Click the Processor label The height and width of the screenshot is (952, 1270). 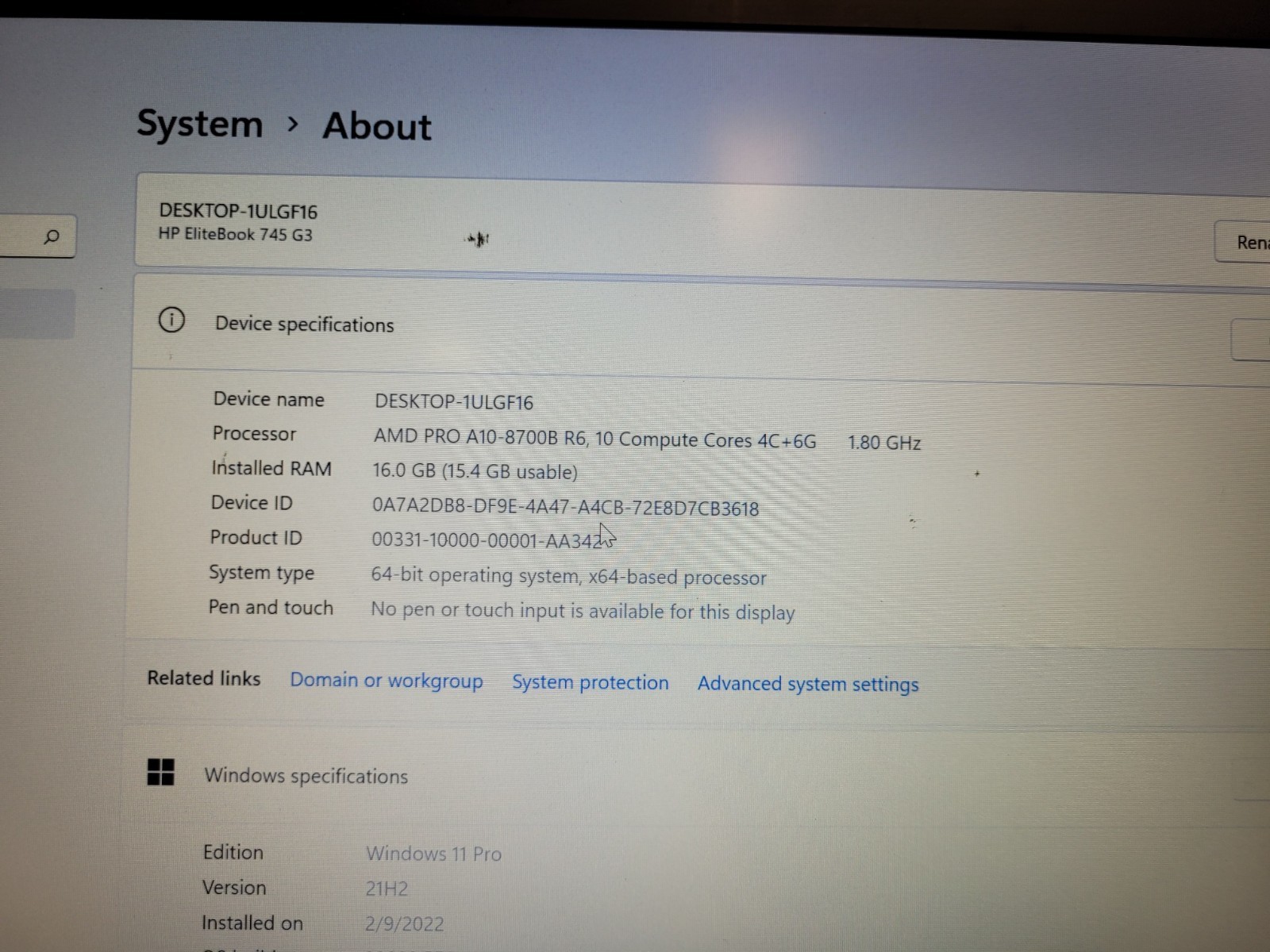click(x=254, y=434)
